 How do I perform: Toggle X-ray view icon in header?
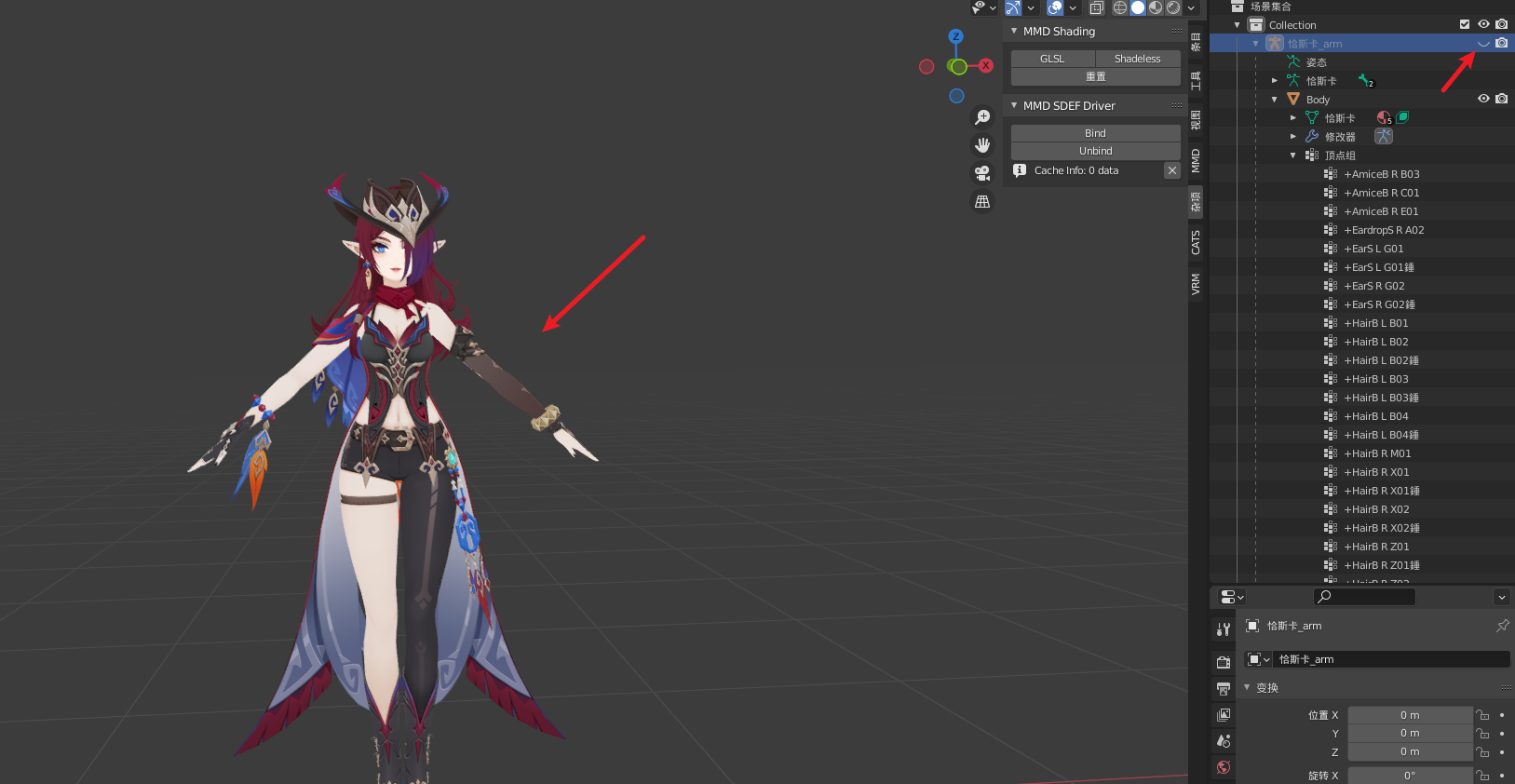pyautogui.click(x=1097, y=7)
